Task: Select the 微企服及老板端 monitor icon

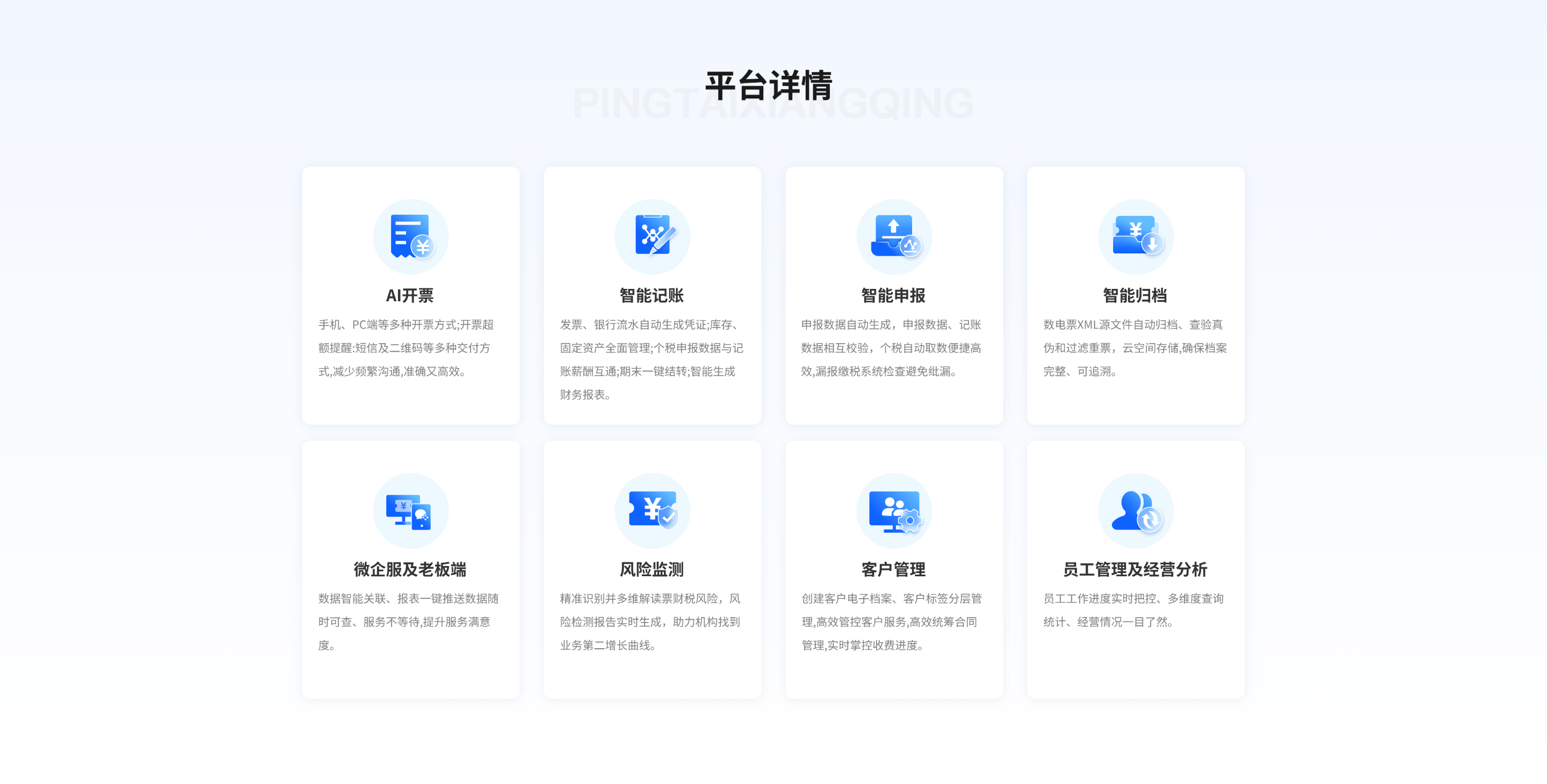Action: [x=411, y=511]
